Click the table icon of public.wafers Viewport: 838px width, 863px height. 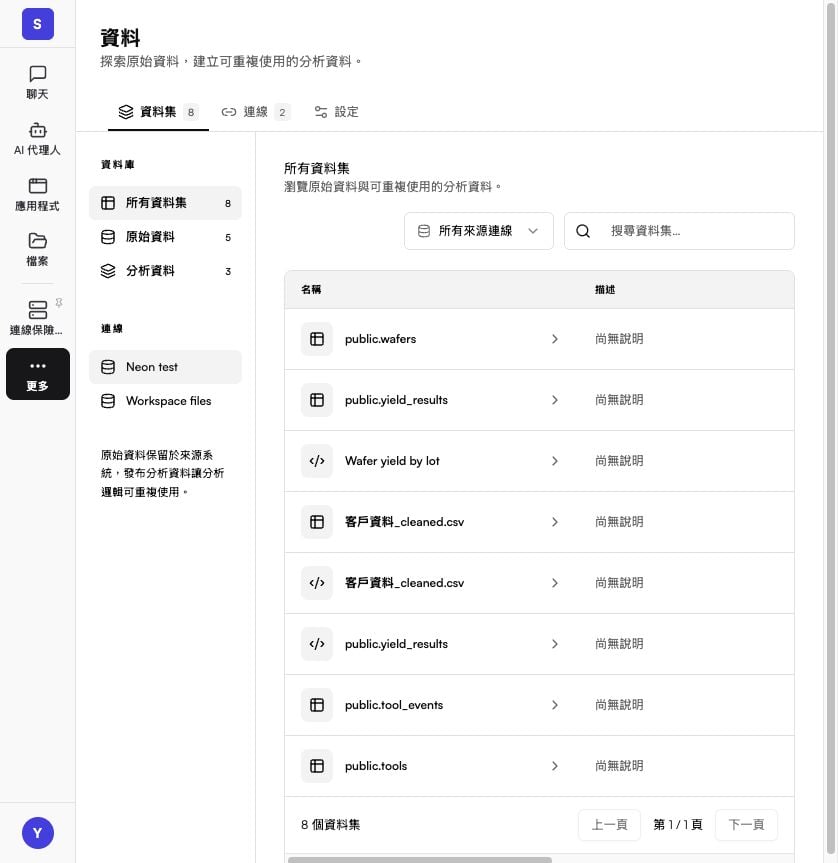pos(317,339)
